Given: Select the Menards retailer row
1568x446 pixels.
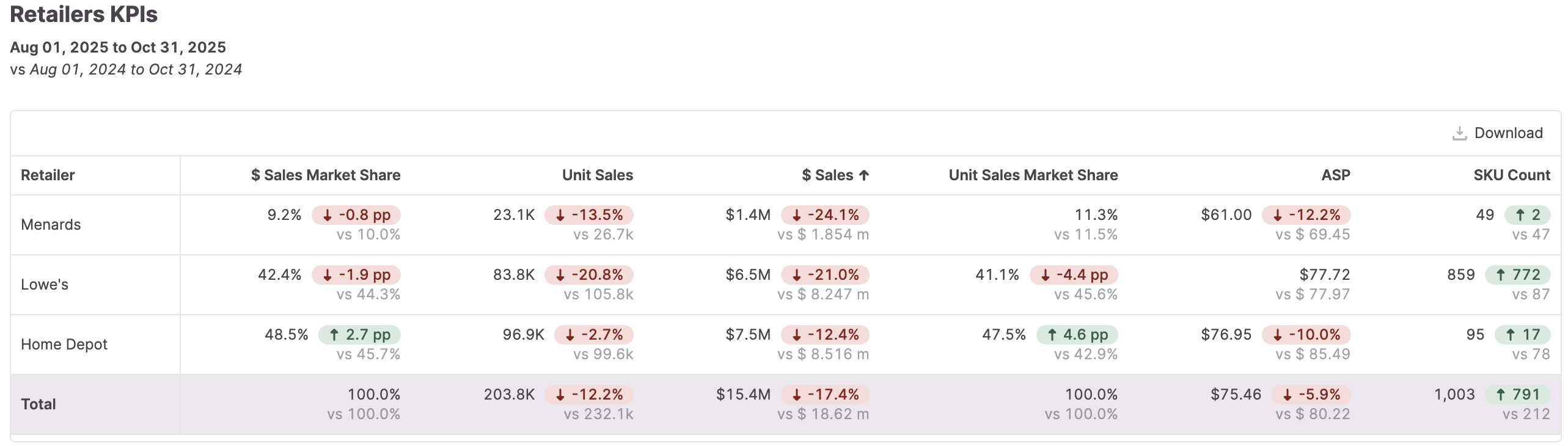Looking at the screenshot, I should (x=51, y=224).
